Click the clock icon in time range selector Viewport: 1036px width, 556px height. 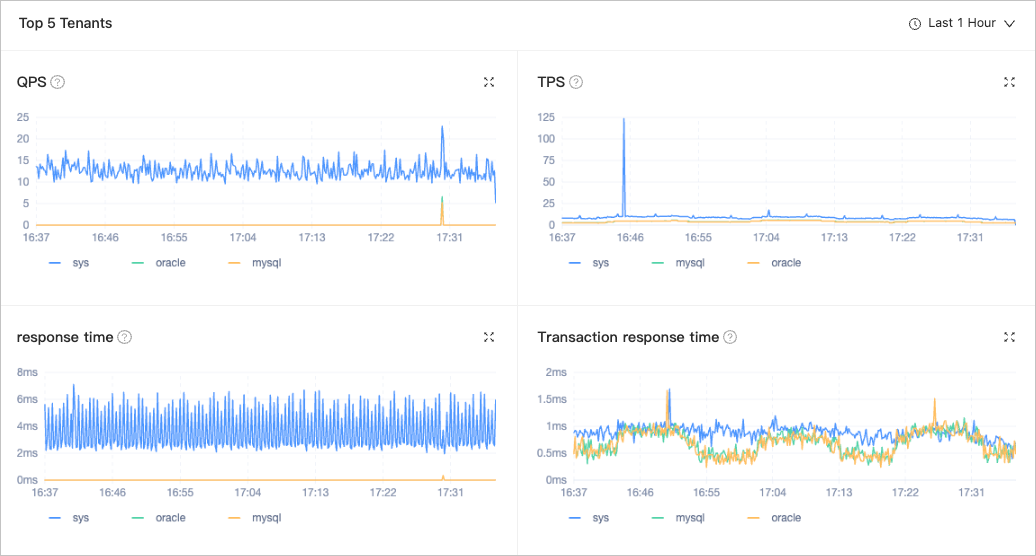point(914,24)
